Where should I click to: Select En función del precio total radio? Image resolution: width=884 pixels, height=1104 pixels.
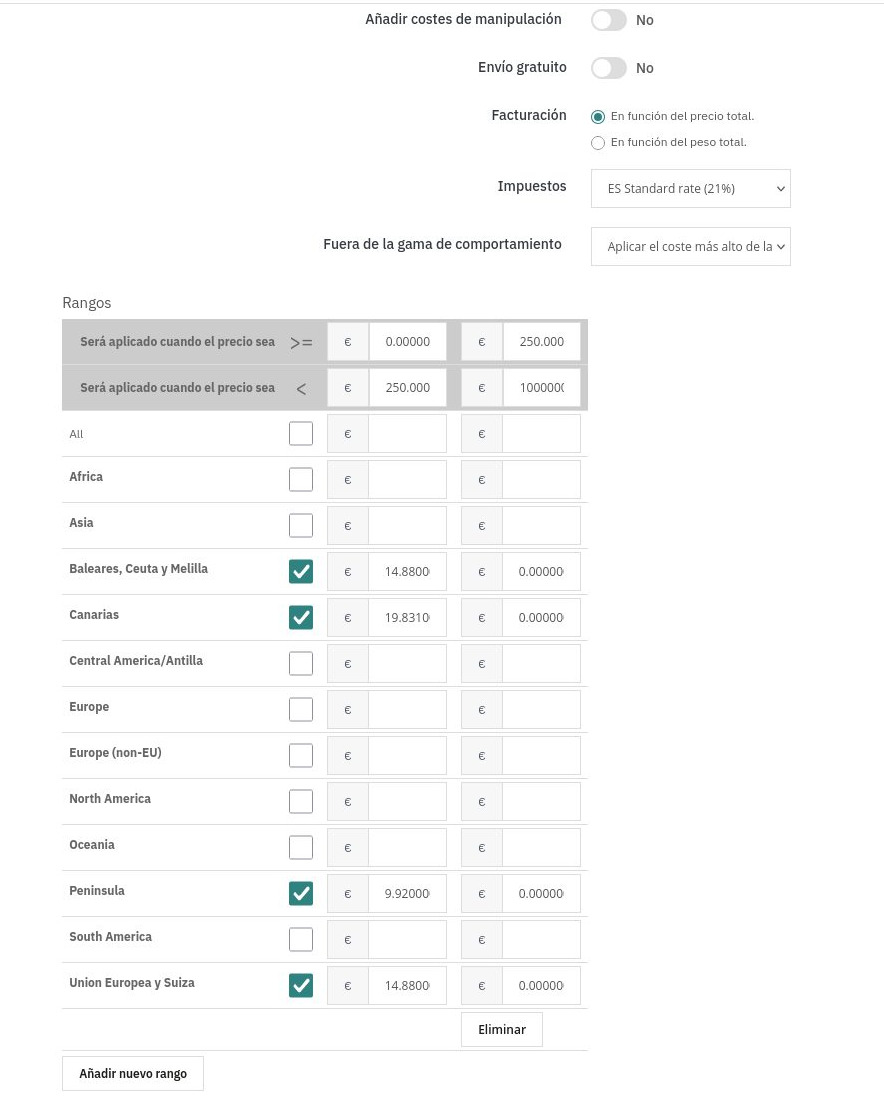click(598, 117)
